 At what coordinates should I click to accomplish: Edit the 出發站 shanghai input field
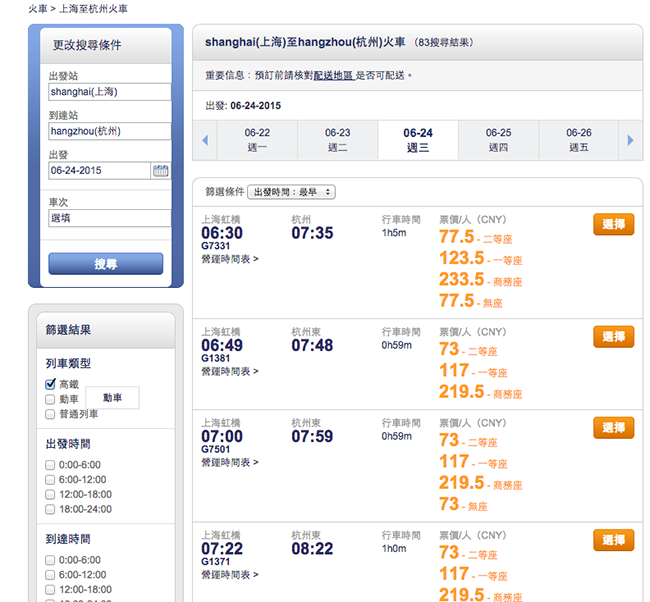(109, 92)
